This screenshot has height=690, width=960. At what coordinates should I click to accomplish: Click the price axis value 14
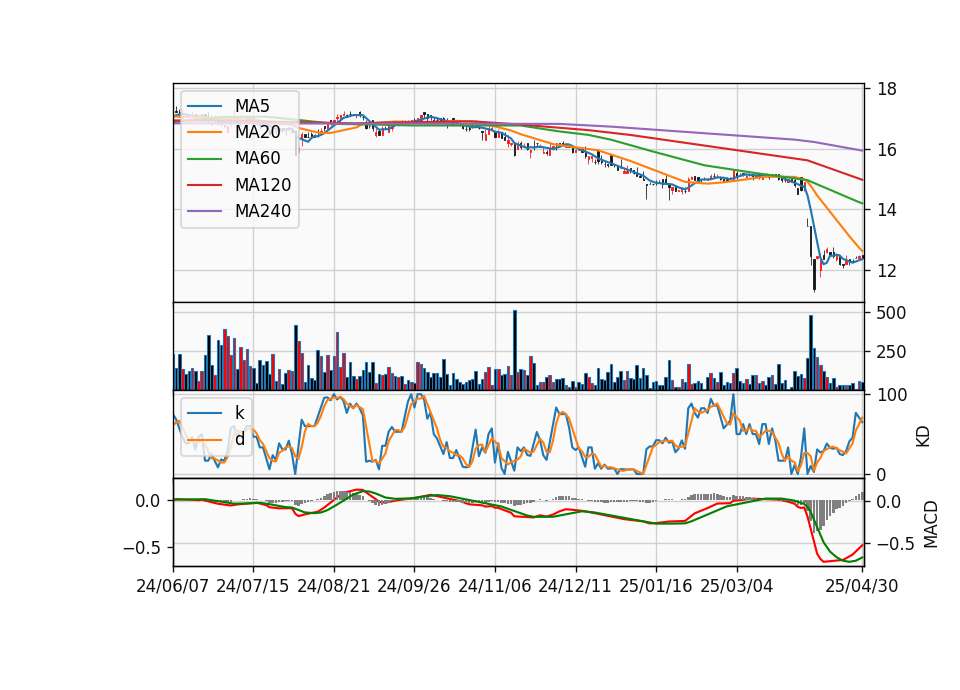(887, 210)
